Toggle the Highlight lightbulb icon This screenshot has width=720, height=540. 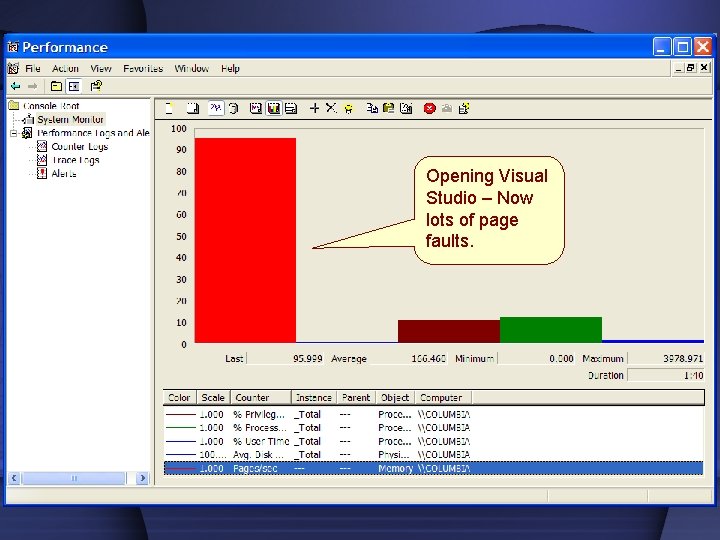click(x=349, y=109)
